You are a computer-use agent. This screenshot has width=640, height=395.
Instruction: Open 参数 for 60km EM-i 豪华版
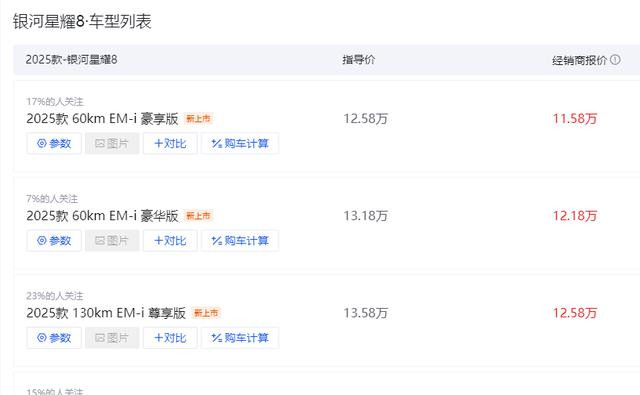click(54, 241)
